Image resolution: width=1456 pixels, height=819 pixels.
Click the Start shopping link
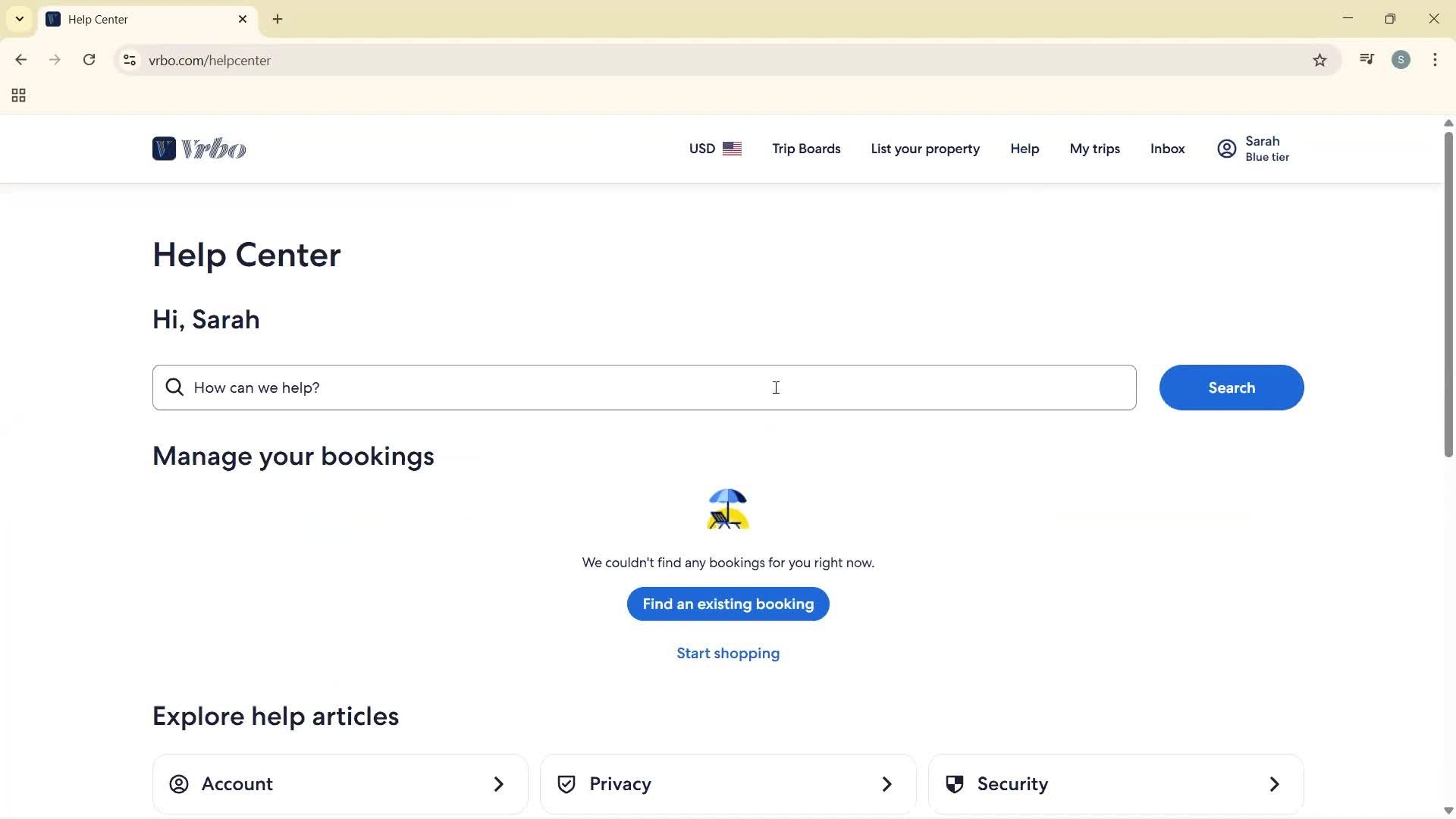point(727,653)
